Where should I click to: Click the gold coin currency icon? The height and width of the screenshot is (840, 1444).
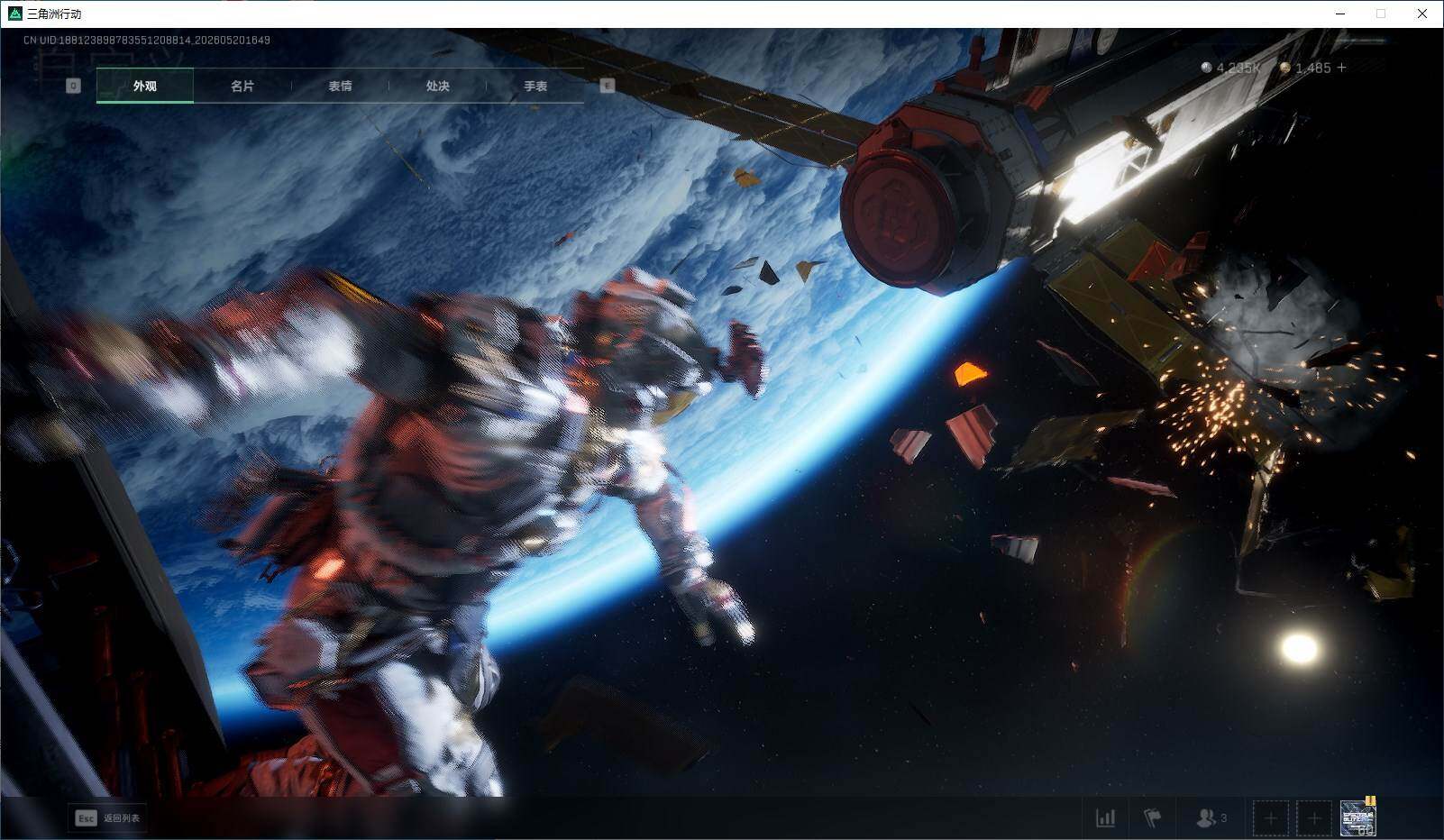(x=1285, y=68)
